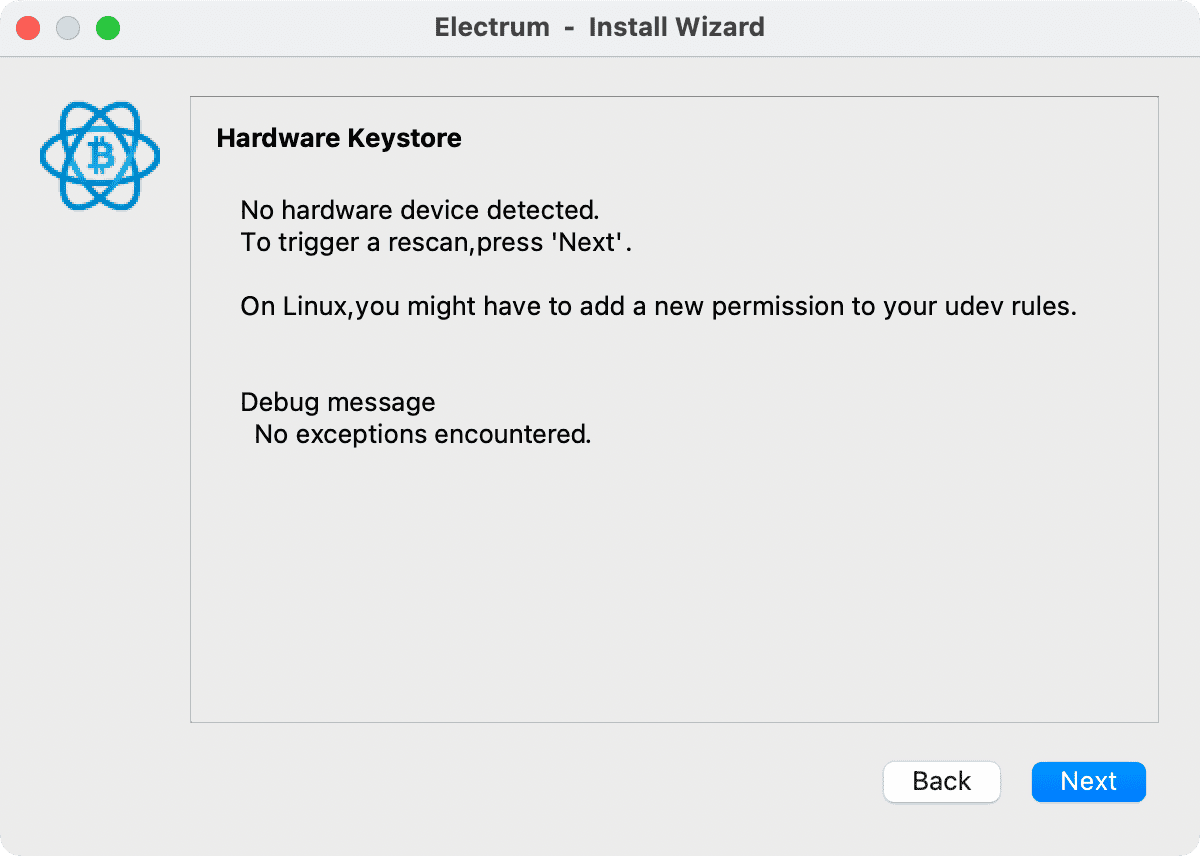Click the Electrum Bitcoin atom logo

tap(100, 156)
